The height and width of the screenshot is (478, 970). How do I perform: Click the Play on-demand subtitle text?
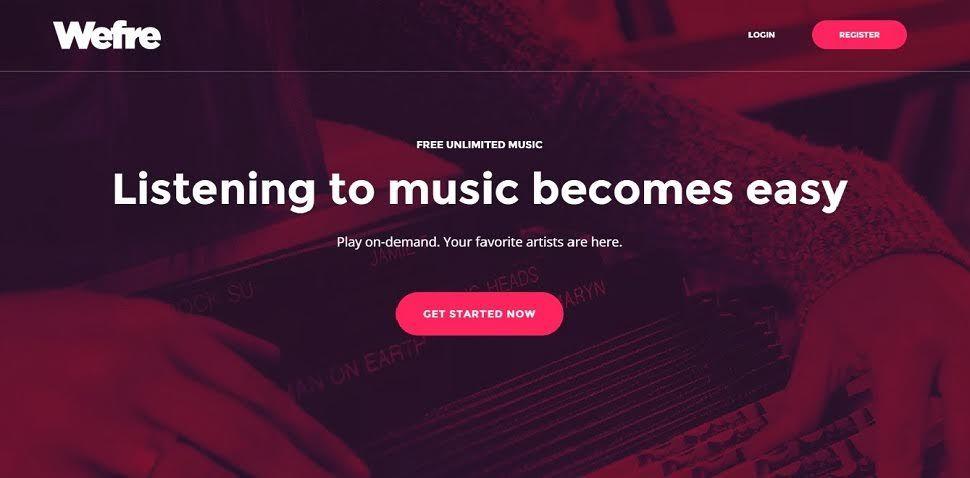pyautogui.click(x=388, y=242)
